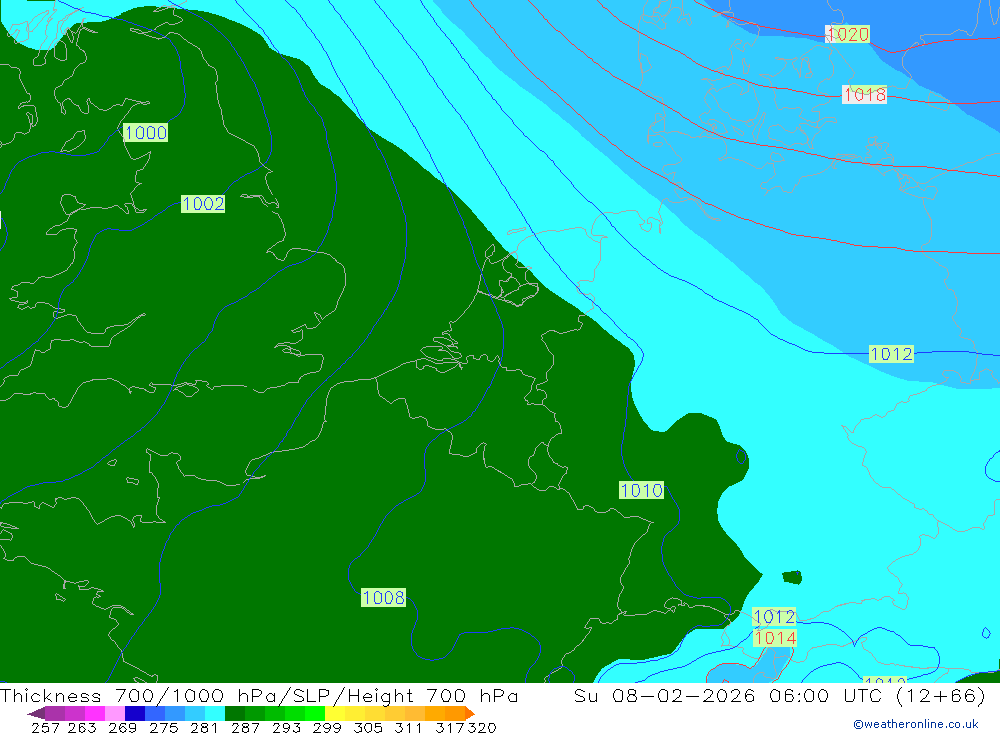
Task: Click the navy blue legend swatch
Action: click(x=135, y=713)
